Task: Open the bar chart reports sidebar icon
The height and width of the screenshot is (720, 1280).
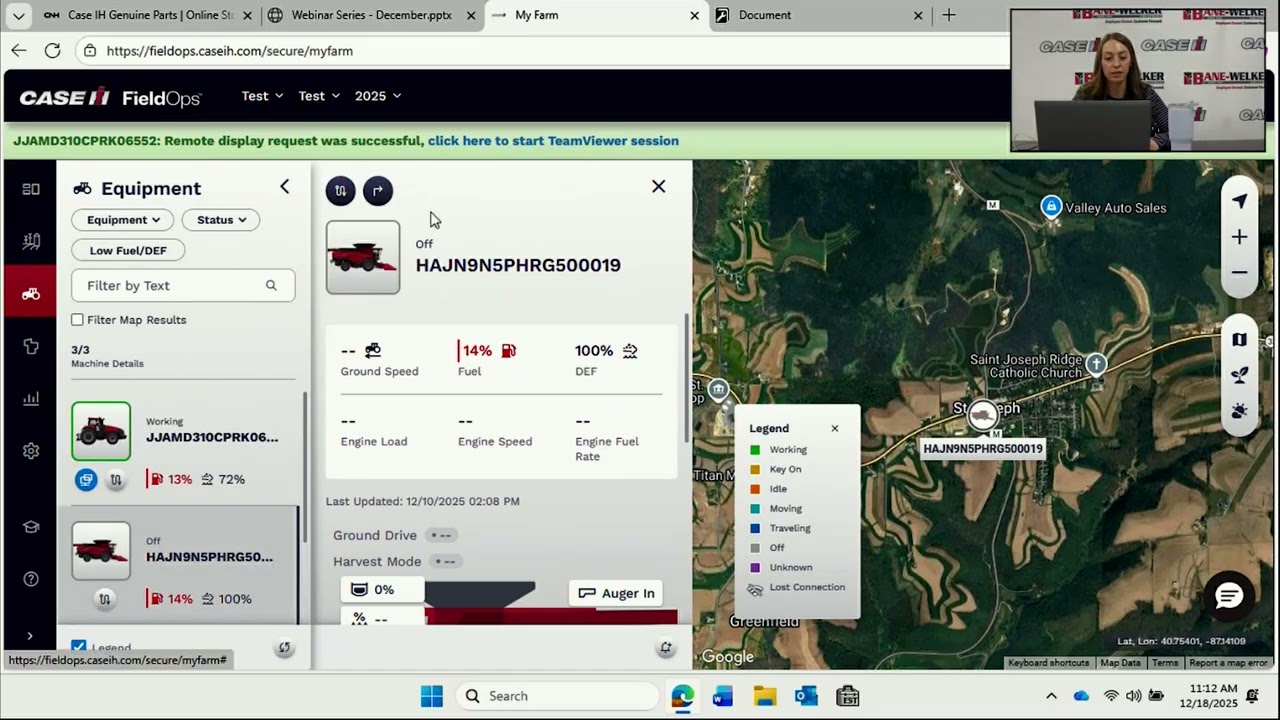Action: [x=31, y=399]
